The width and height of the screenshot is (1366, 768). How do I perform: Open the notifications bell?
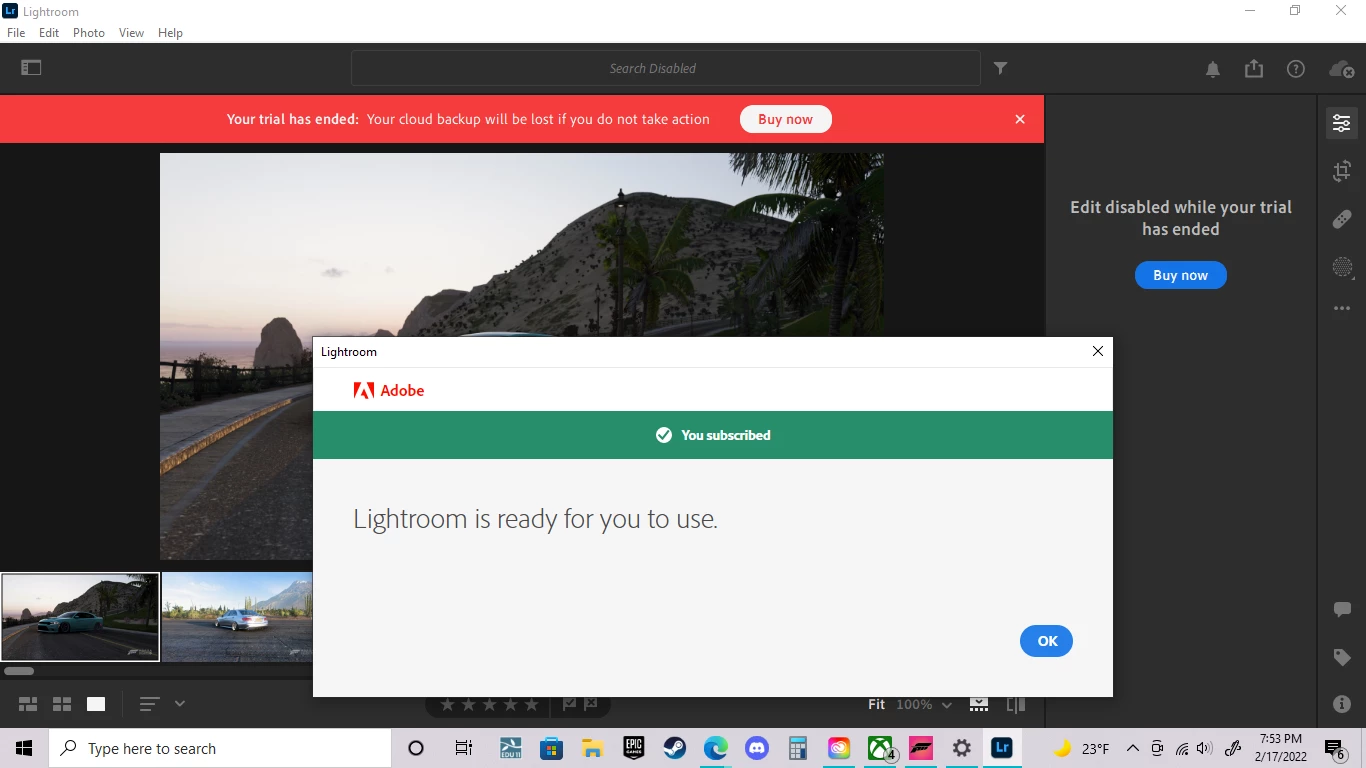[1212, 69]
